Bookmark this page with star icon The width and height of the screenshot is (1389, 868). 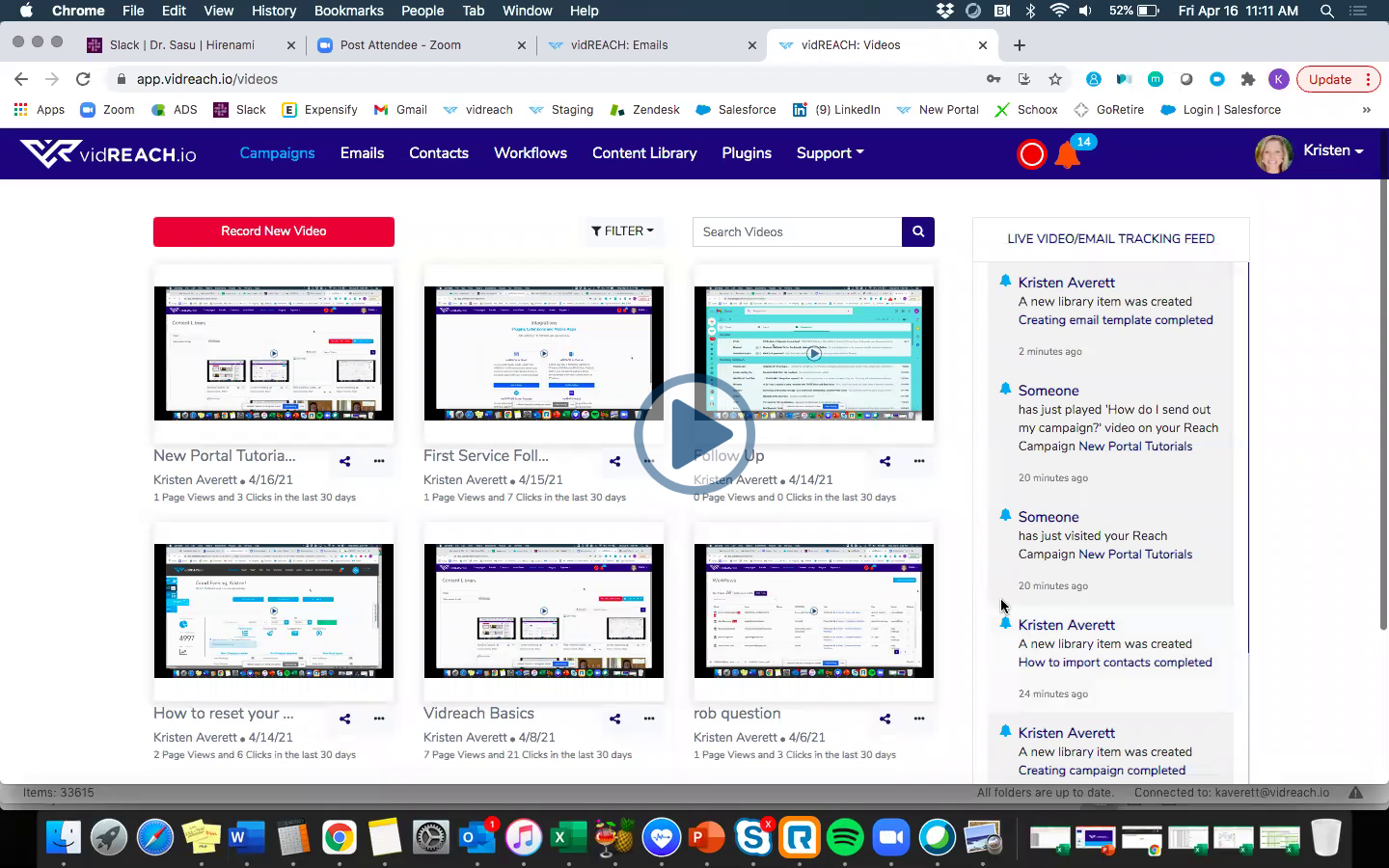pos(1055,79)
